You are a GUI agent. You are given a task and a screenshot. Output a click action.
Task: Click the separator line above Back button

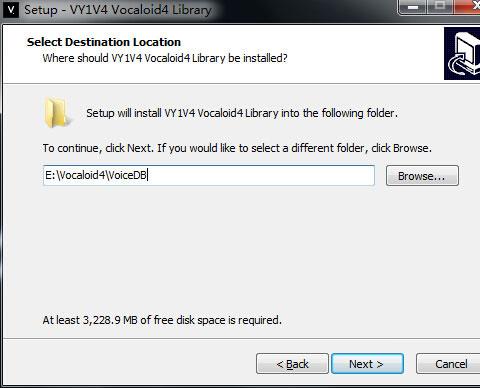[242, 338]
